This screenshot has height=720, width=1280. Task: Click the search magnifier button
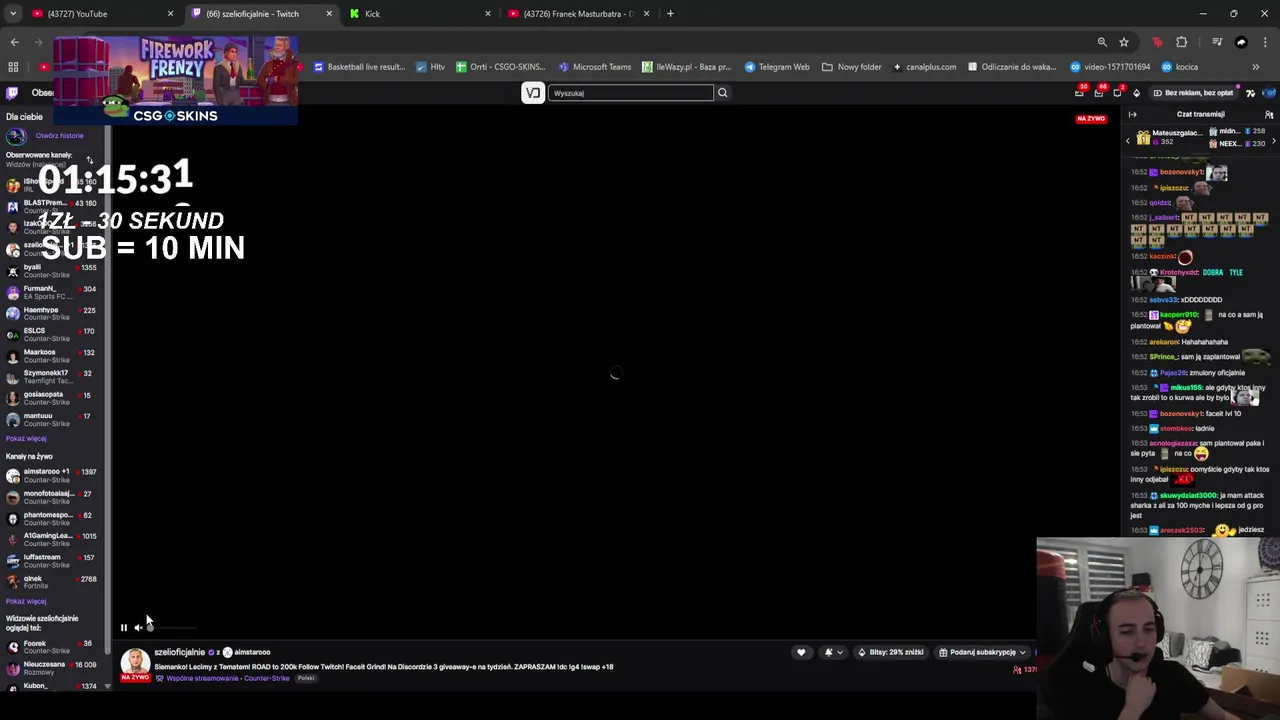coord(722,93)
